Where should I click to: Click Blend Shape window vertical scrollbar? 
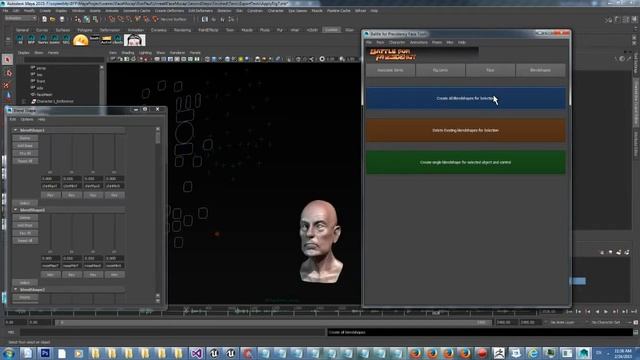pyautogui.click(x=158, y=215)
